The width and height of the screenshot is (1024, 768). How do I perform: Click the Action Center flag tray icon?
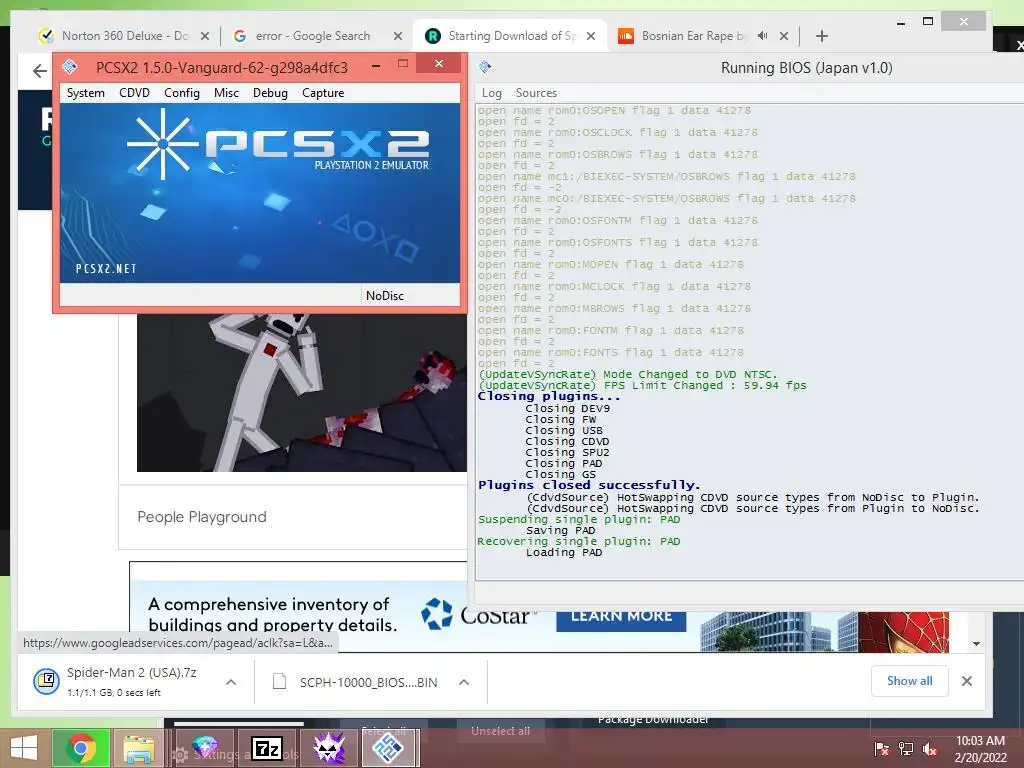tap(881, 748)
